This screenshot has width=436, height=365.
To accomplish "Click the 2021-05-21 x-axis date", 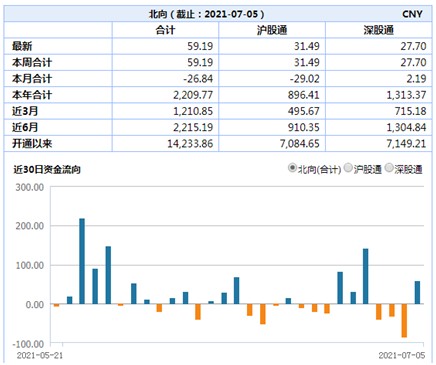I will [40, 355].
